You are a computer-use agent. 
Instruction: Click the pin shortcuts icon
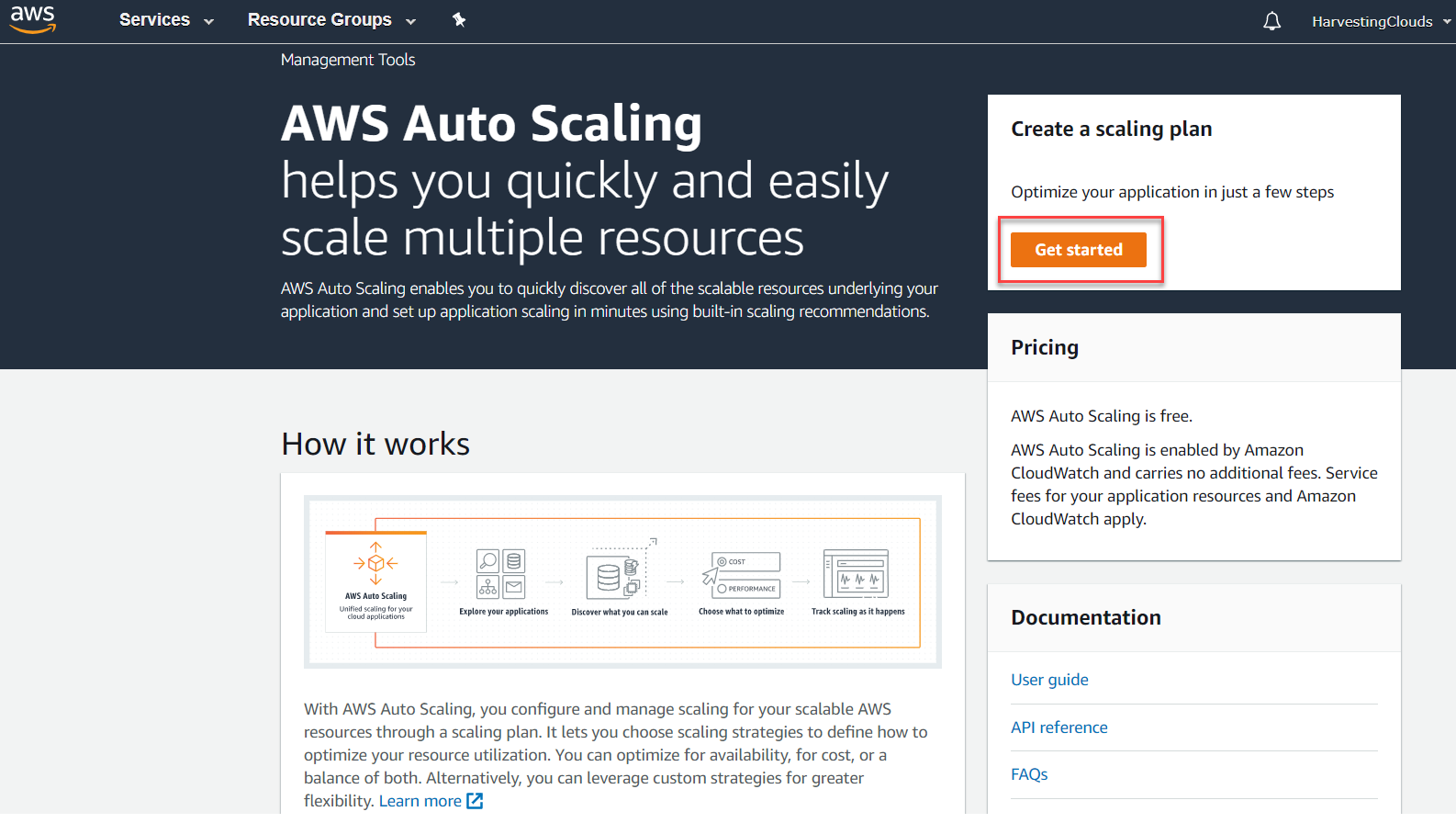[x=459, y=20]
